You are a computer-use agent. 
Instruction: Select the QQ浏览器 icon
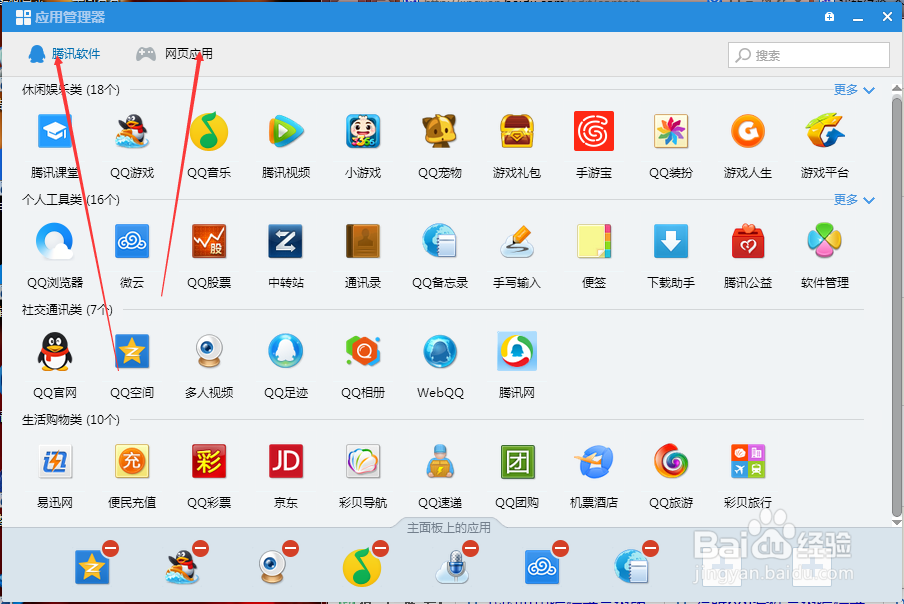[x=54, y=241]
